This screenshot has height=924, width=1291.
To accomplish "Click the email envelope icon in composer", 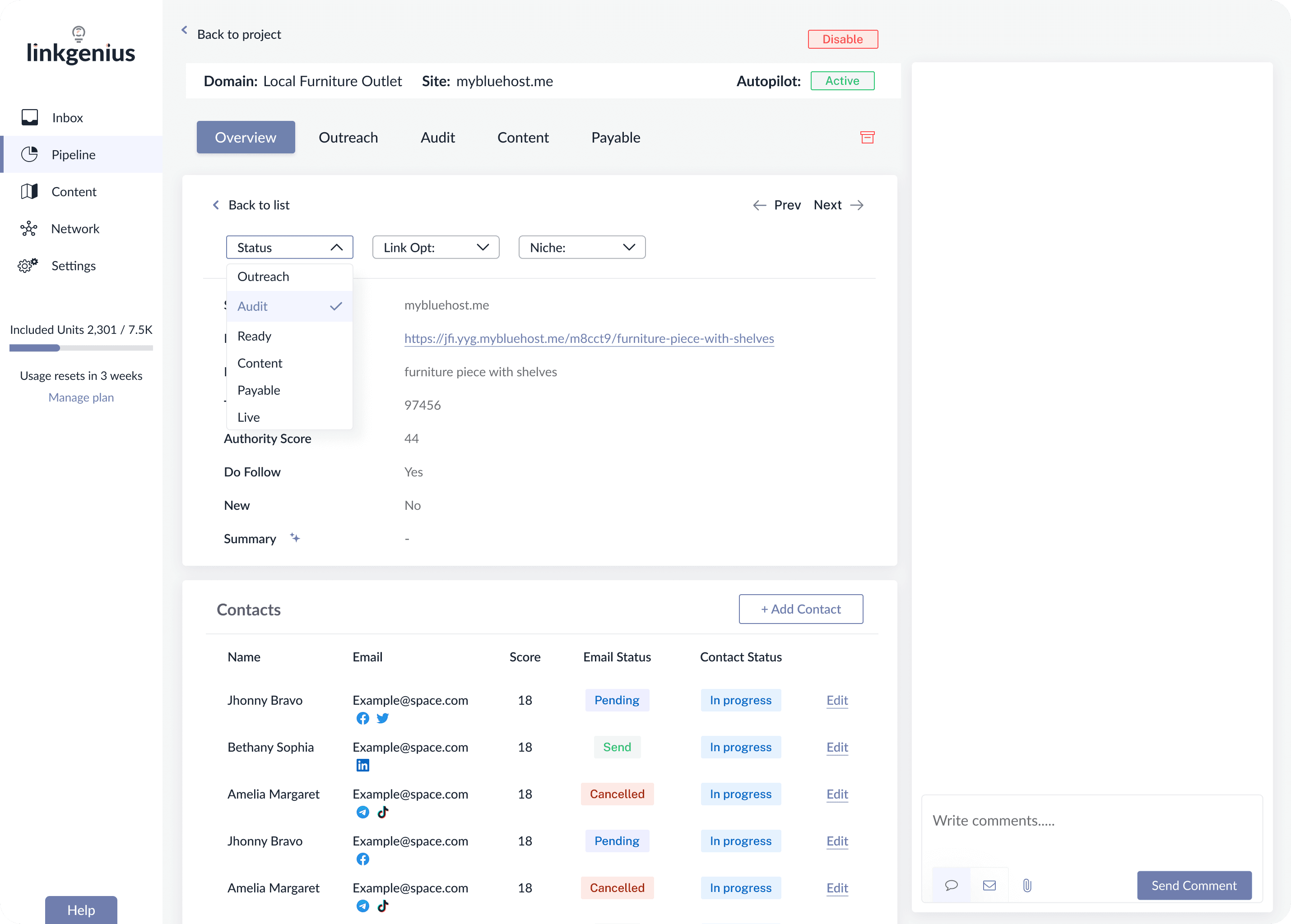I will click(x=989, y=885).
